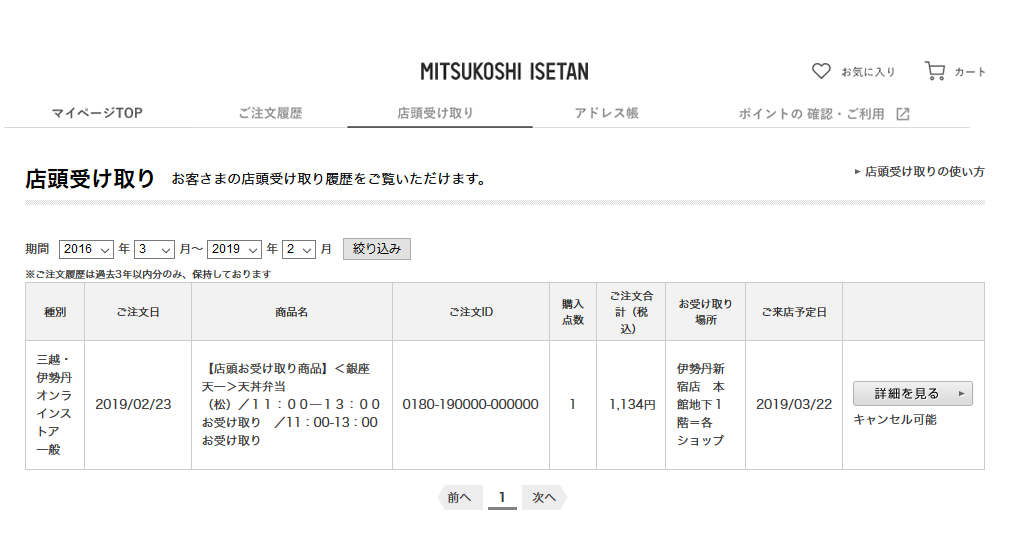Click カート text label
The image size is (1011, 538).
coord(970,72)
